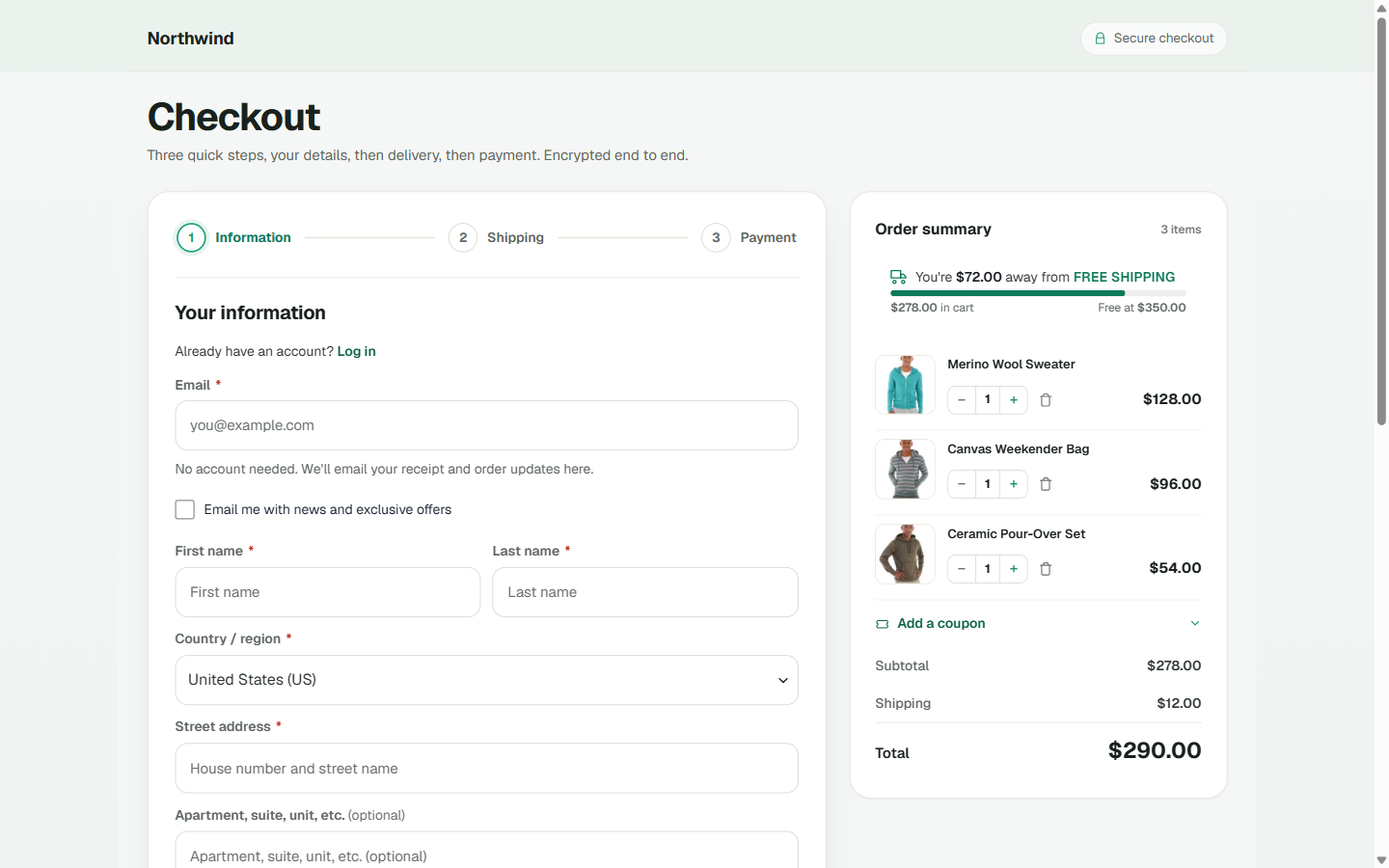Remove Ceramic Pour-Over Set with trash icon
This screenshot has width=1389, height=868.
(1046, 569)
